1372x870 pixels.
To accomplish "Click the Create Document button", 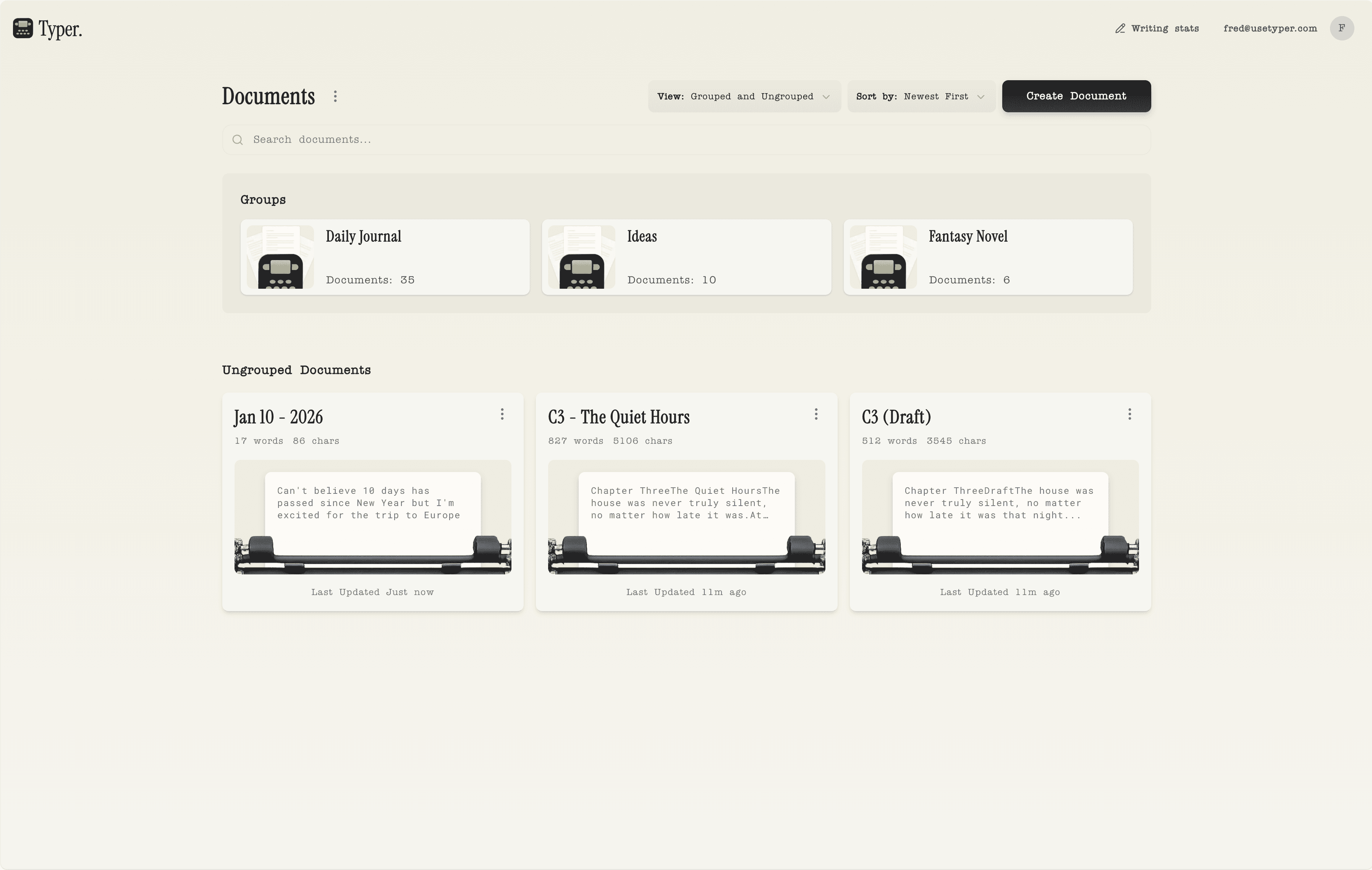I will tap(1076, 96).
